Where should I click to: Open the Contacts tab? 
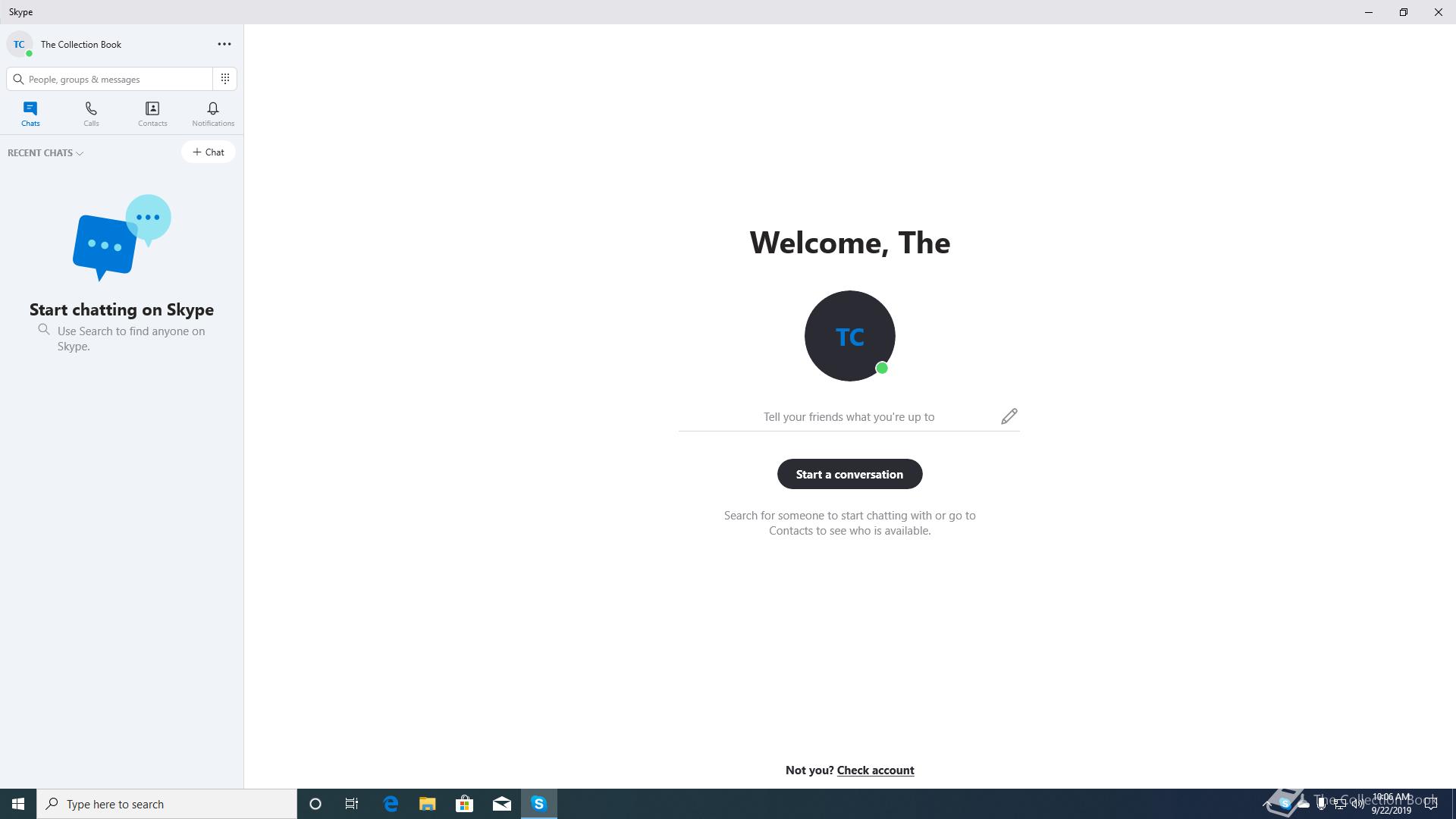click(x=152, y=114)
